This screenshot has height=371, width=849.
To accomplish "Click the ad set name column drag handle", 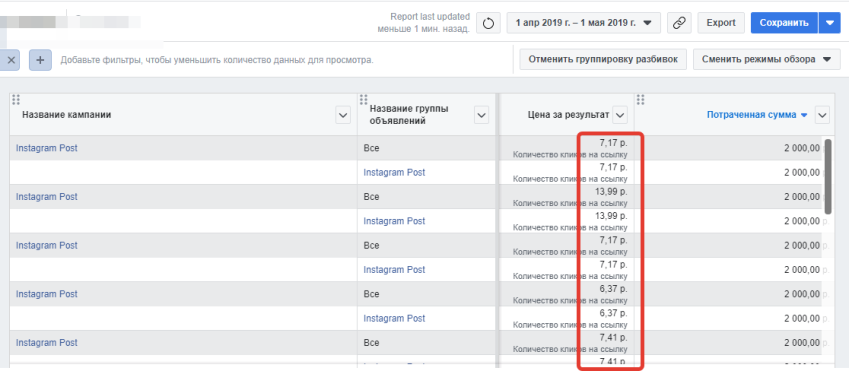I will [364, 99].
